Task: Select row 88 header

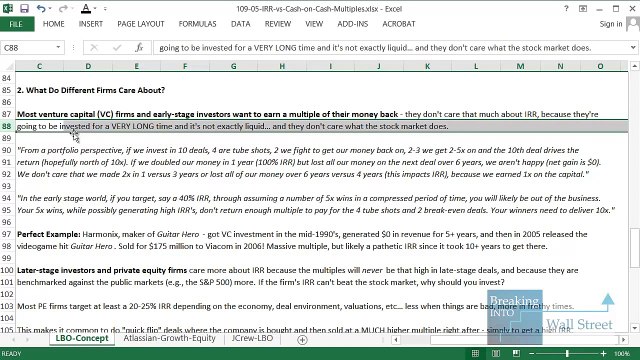Action: pos(7,126)
